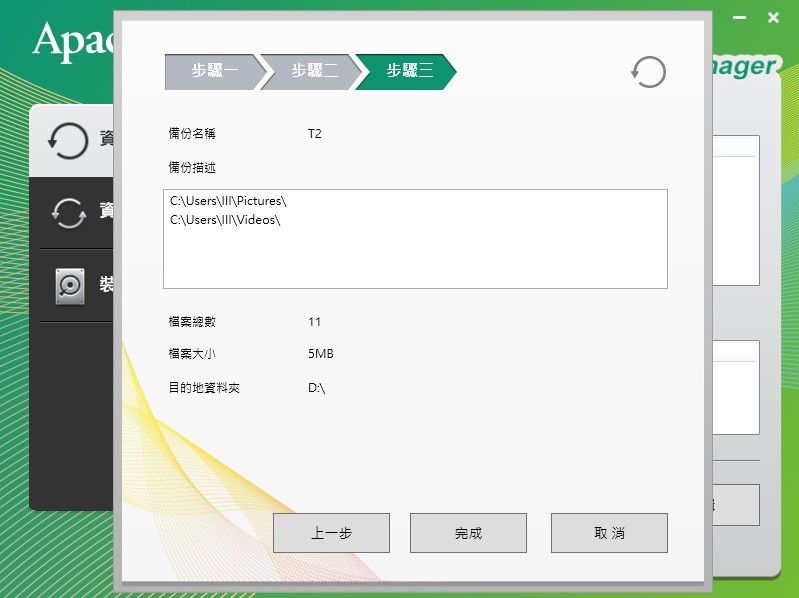Select the C:\Users\III\Pictures\ path line
799x598 pixels.
coord(228,201)
